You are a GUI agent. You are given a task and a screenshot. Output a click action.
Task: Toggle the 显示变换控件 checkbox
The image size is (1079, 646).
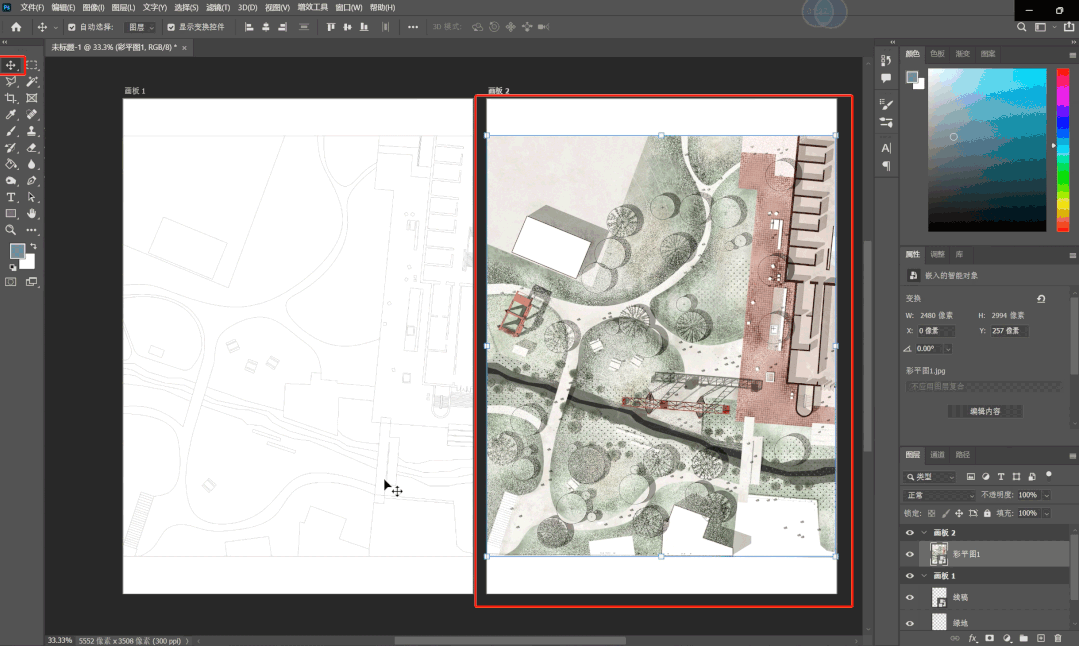click(171, 27)
